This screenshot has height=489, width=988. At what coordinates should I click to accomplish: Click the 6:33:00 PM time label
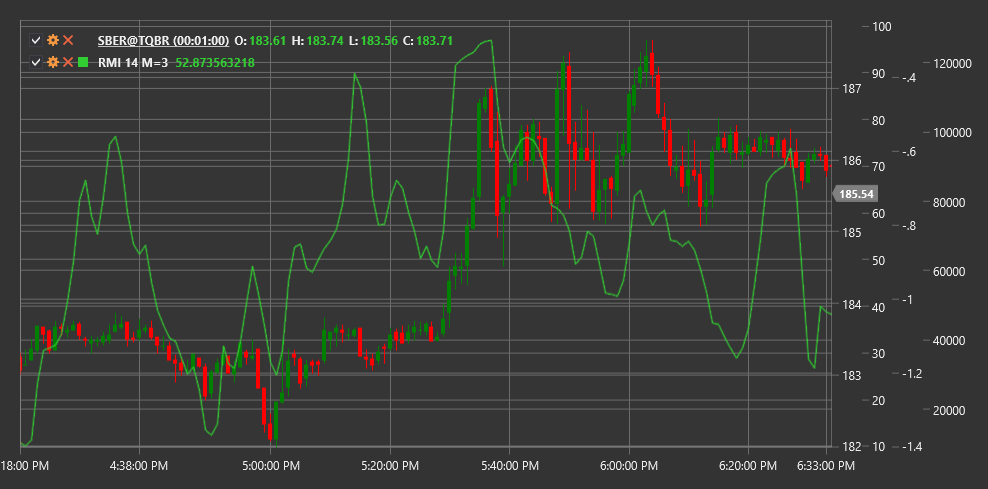(825, 467)
